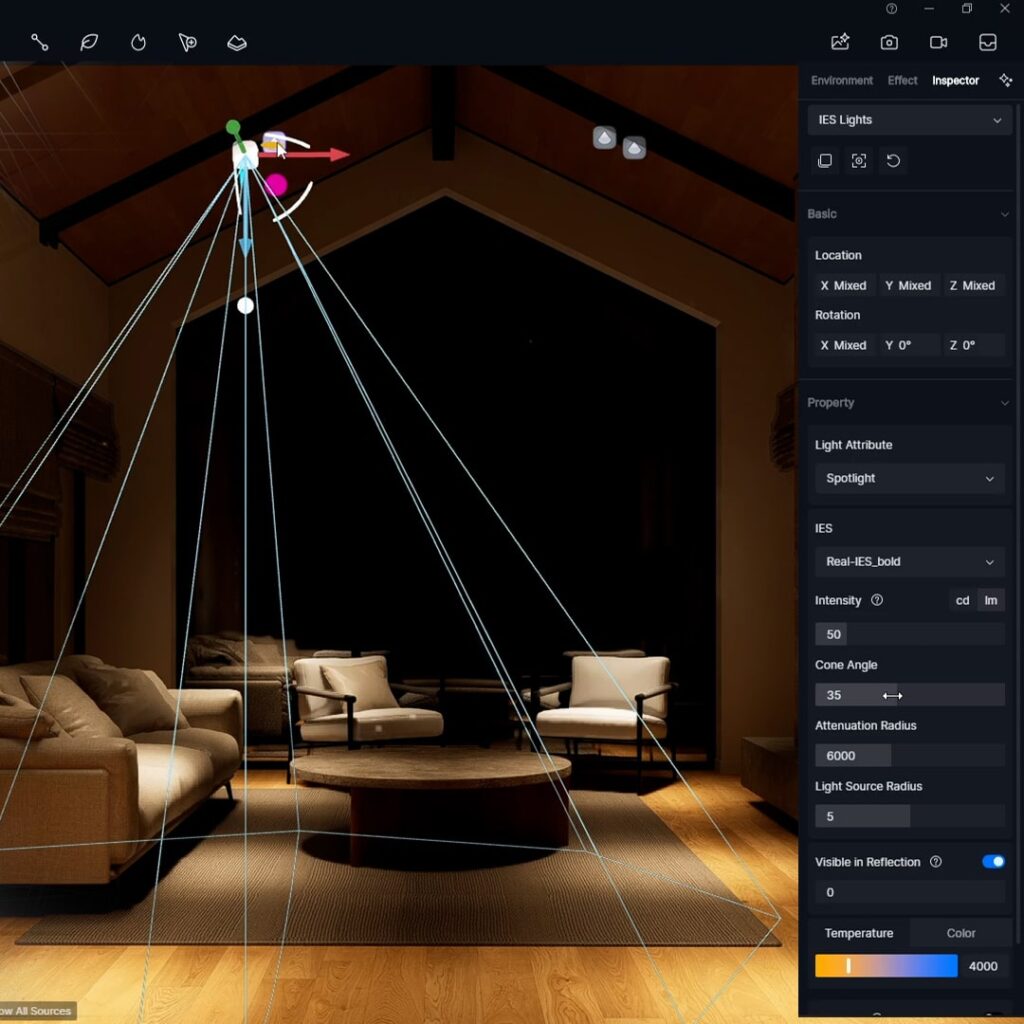Click the focus-on-object icon in Inspector
Image resolution: width=1024 pixels, height=1024 pixels.
(859, 161)
